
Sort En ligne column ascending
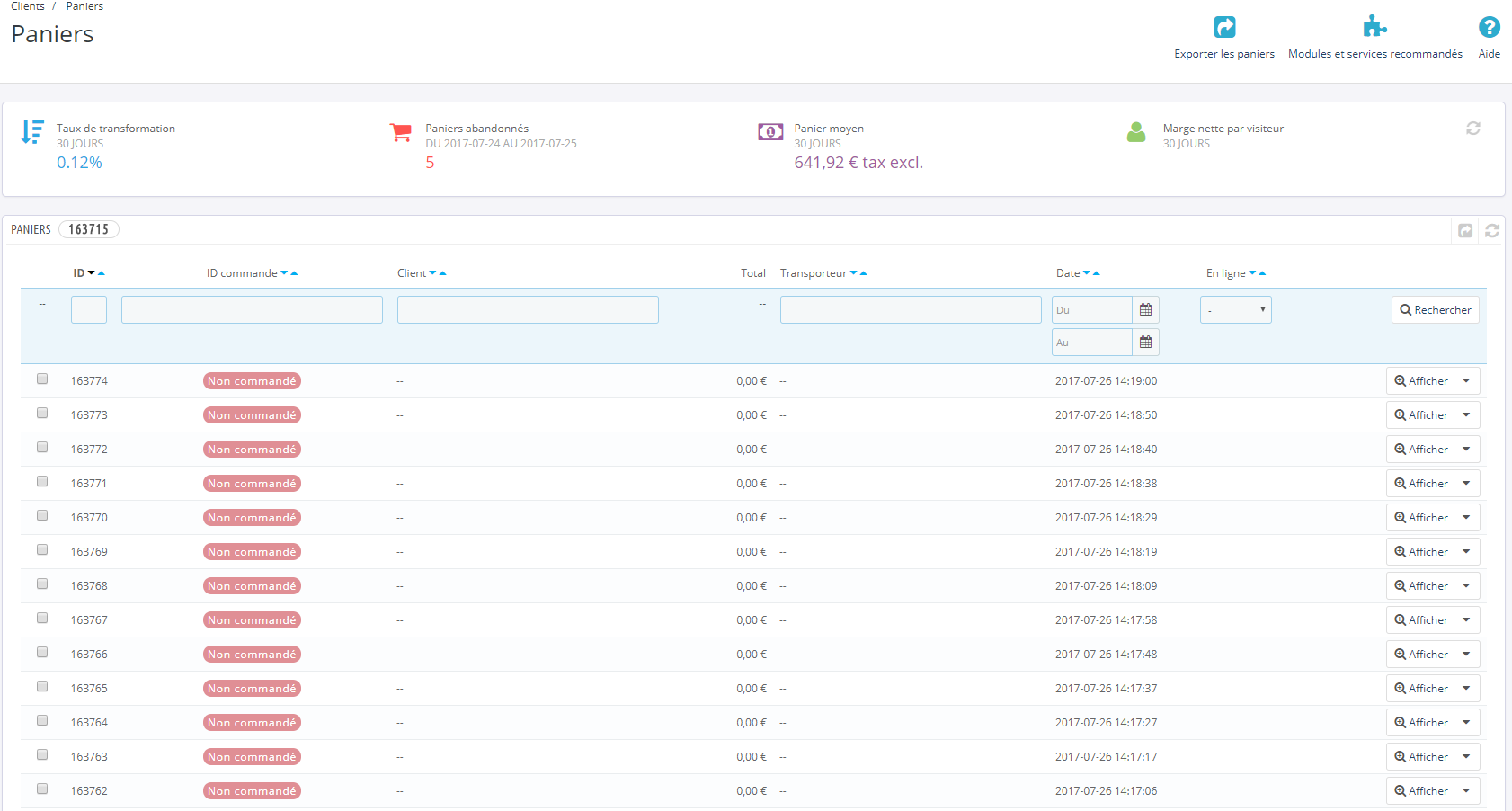[1262, 273]
